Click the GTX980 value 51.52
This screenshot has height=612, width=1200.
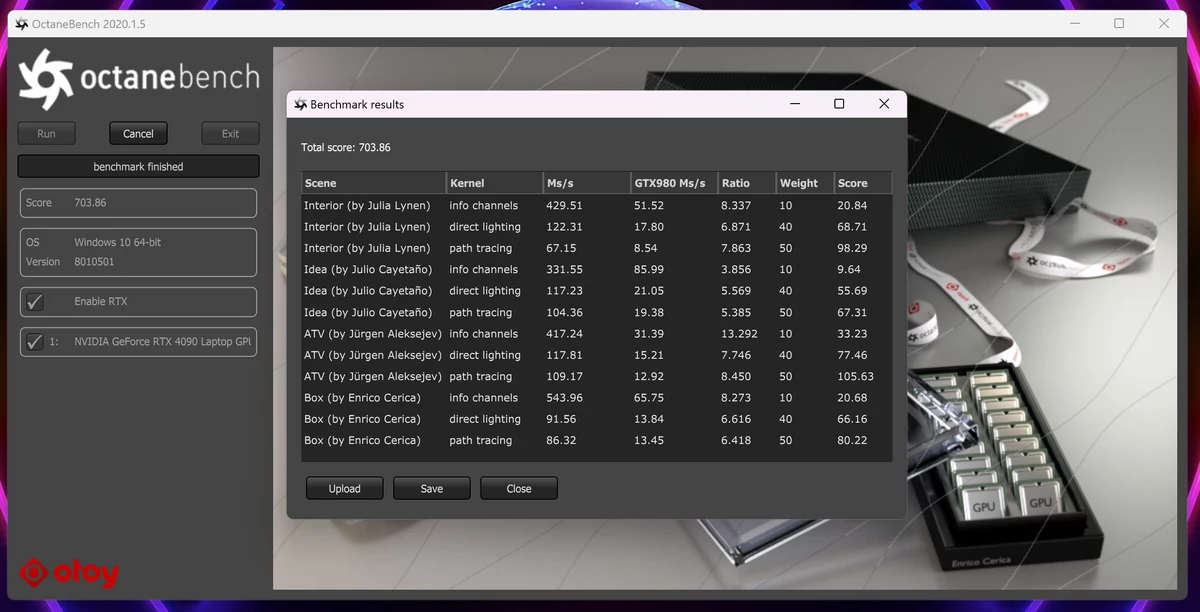pos(649,206)
